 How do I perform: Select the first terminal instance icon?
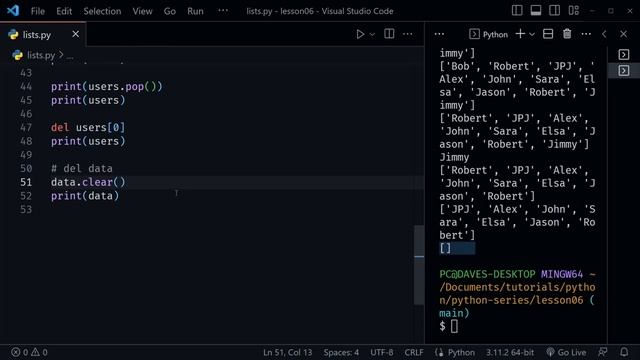[623, 54]
